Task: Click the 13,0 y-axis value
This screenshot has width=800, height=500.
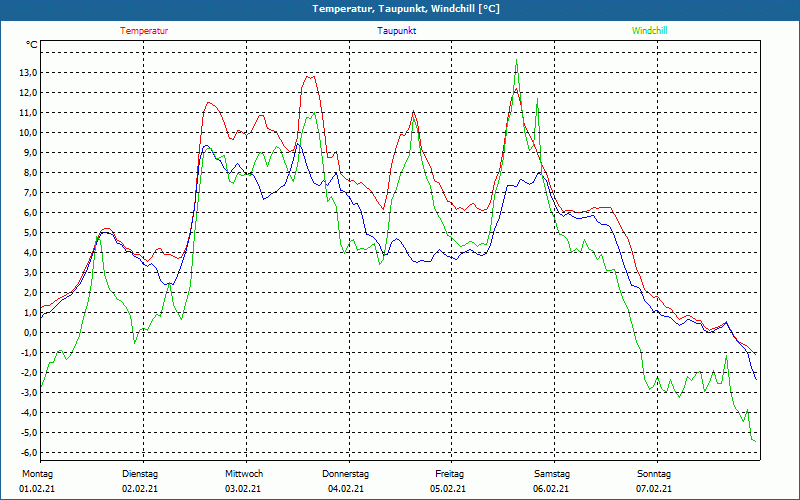Action: coord(28,73)
